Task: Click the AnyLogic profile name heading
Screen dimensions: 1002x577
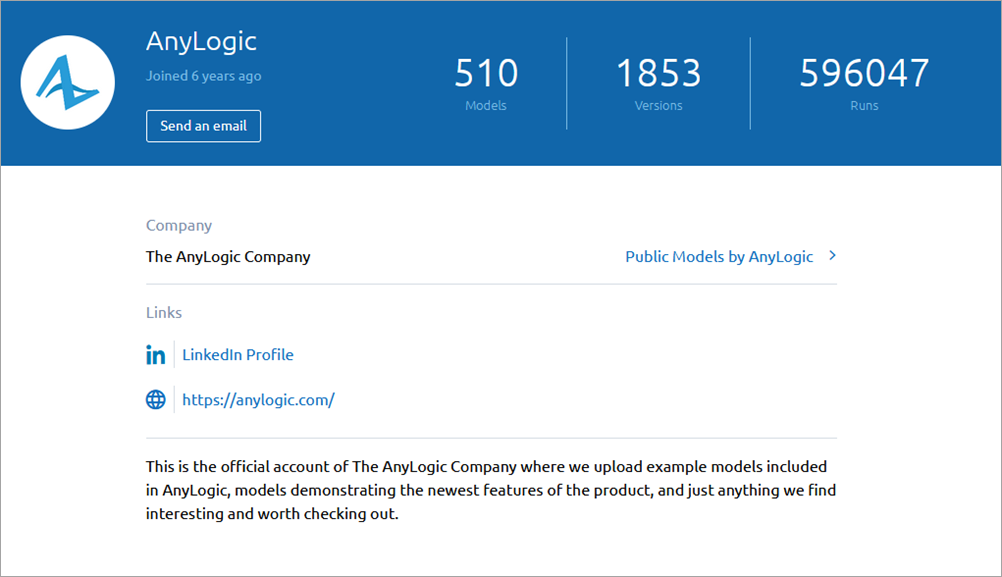Action: [201, 42]
